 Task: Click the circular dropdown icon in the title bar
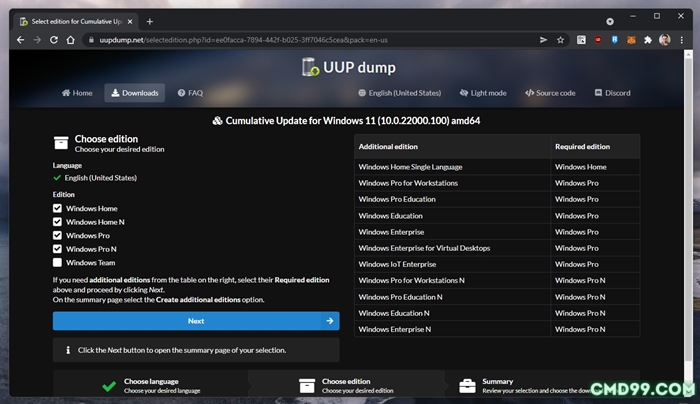(x=610, y=21)
